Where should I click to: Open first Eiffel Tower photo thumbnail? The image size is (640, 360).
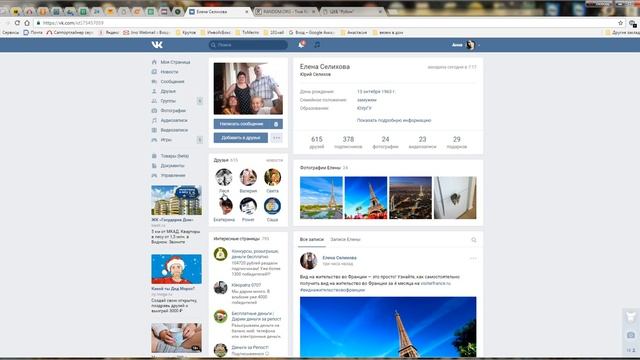click(321, 198)
